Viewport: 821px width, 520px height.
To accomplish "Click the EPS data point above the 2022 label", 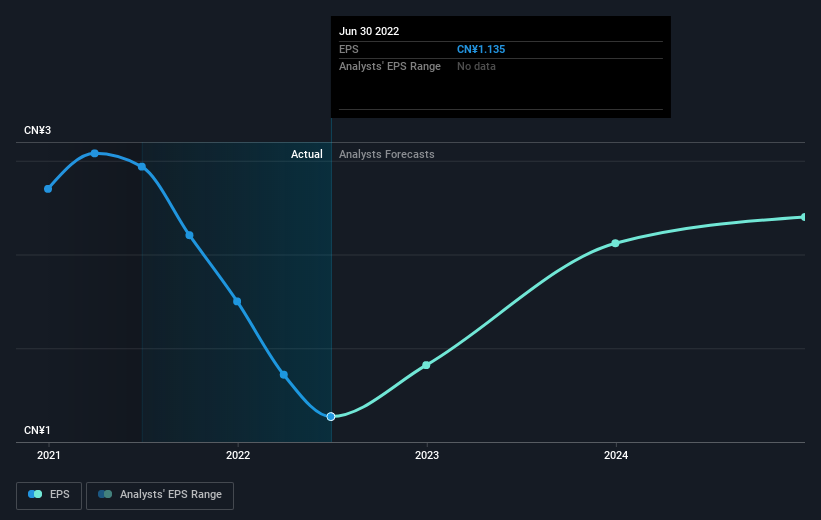I will click(237, 301).
